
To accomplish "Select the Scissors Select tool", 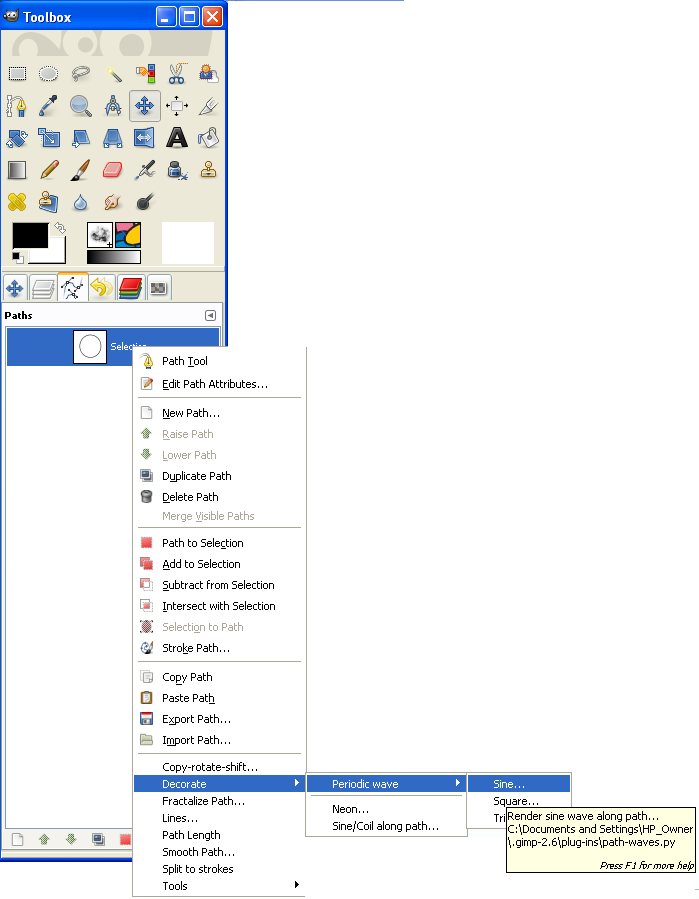I will pos(177,73).
